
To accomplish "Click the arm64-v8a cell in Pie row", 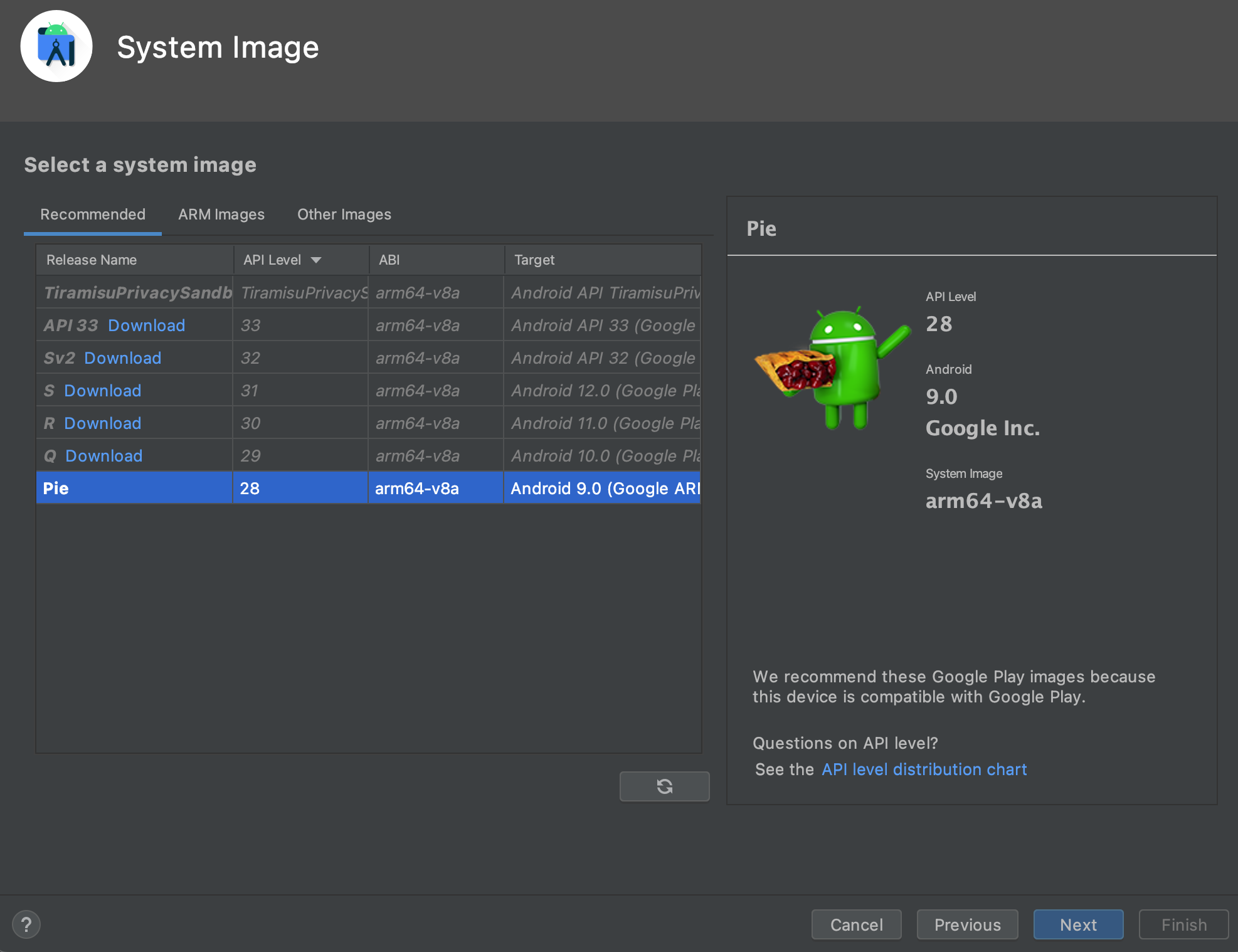I will [x=436, y=488].
